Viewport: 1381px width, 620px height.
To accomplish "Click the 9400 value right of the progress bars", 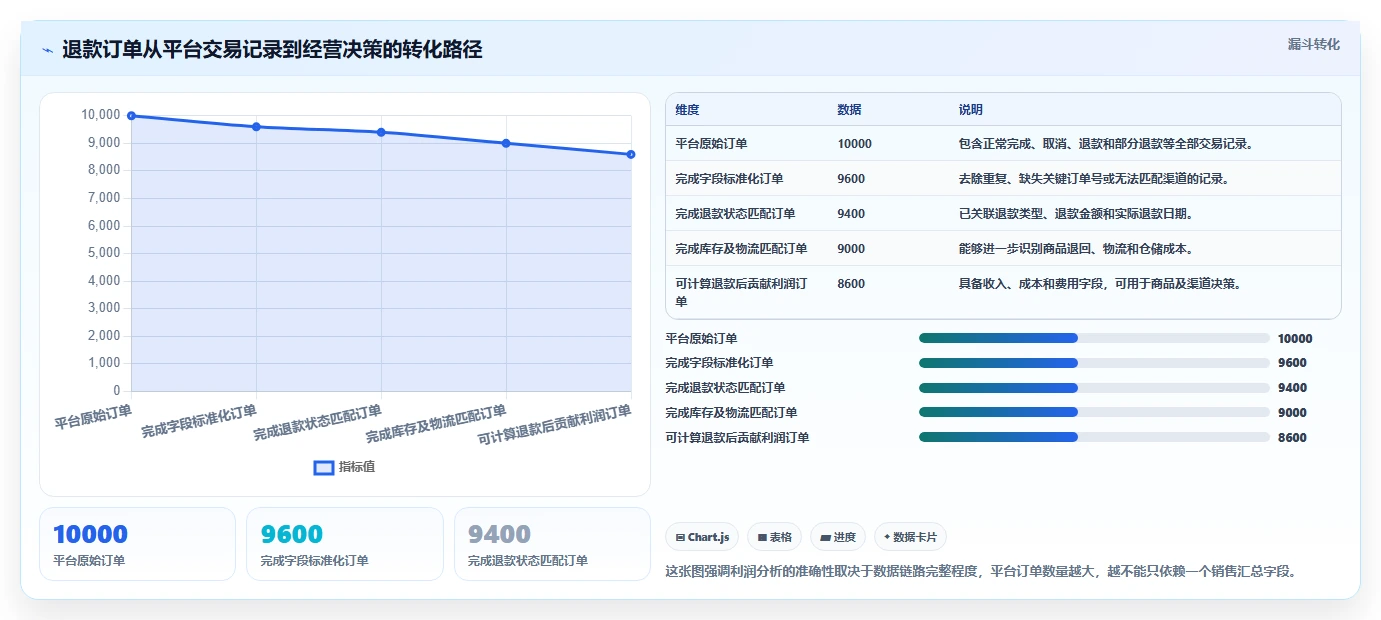I will click(1292, 388).
